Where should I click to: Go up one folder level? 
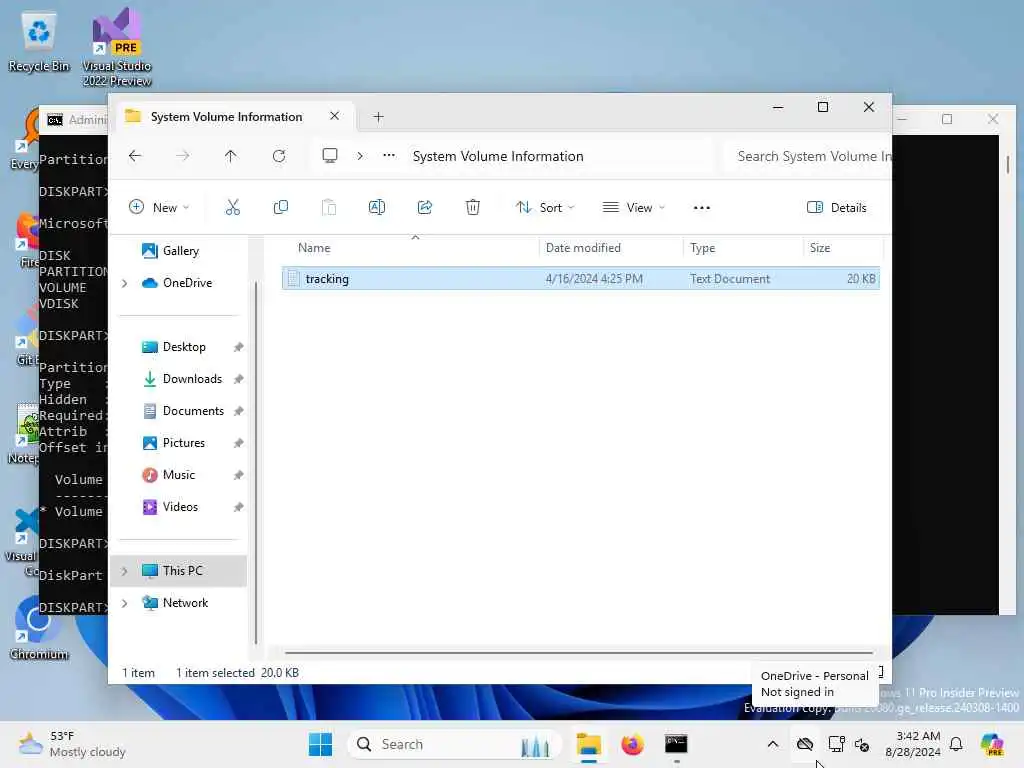pos(231,156)
